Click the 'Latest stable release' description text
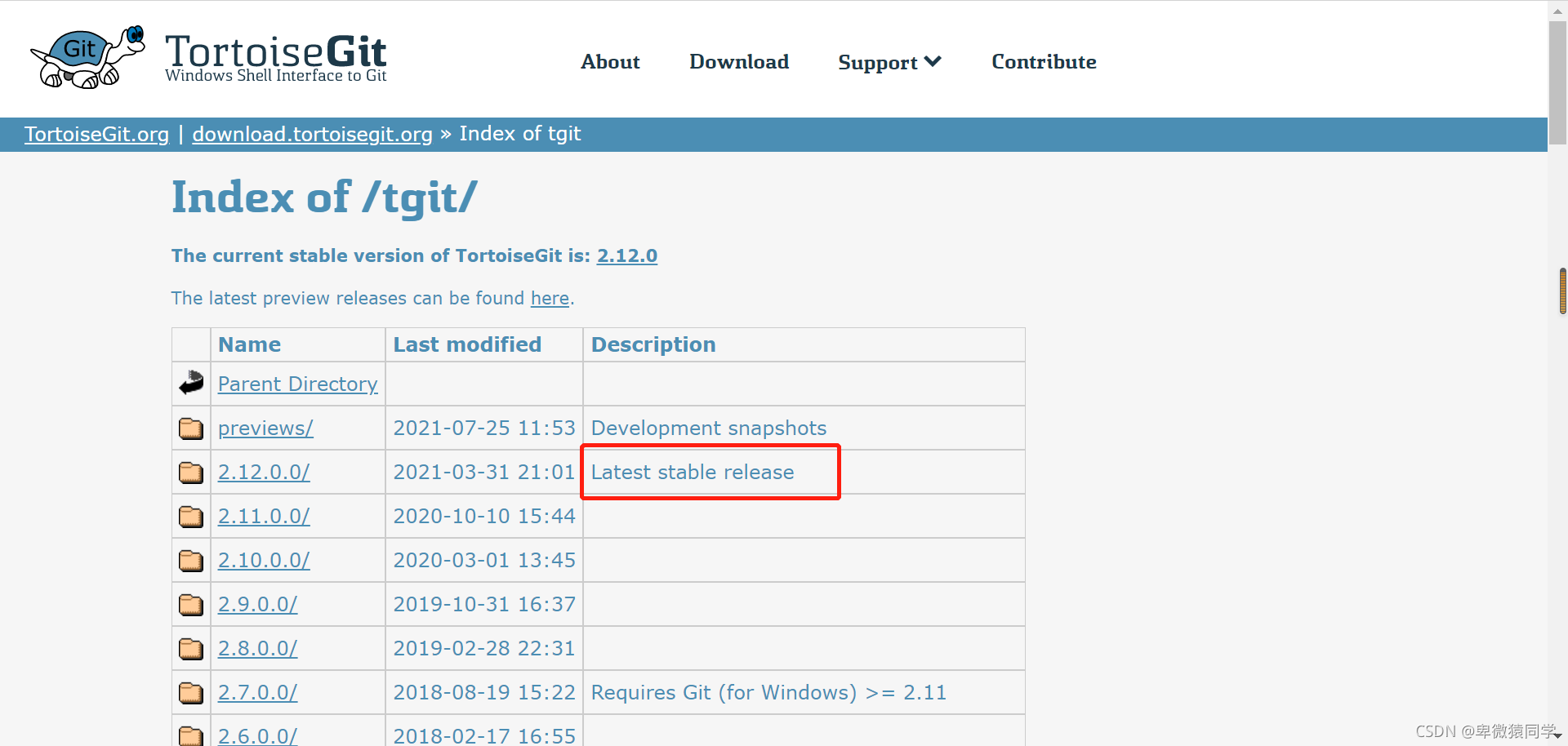Viewport: 1568px width, 746px height. tap(693, 472)
